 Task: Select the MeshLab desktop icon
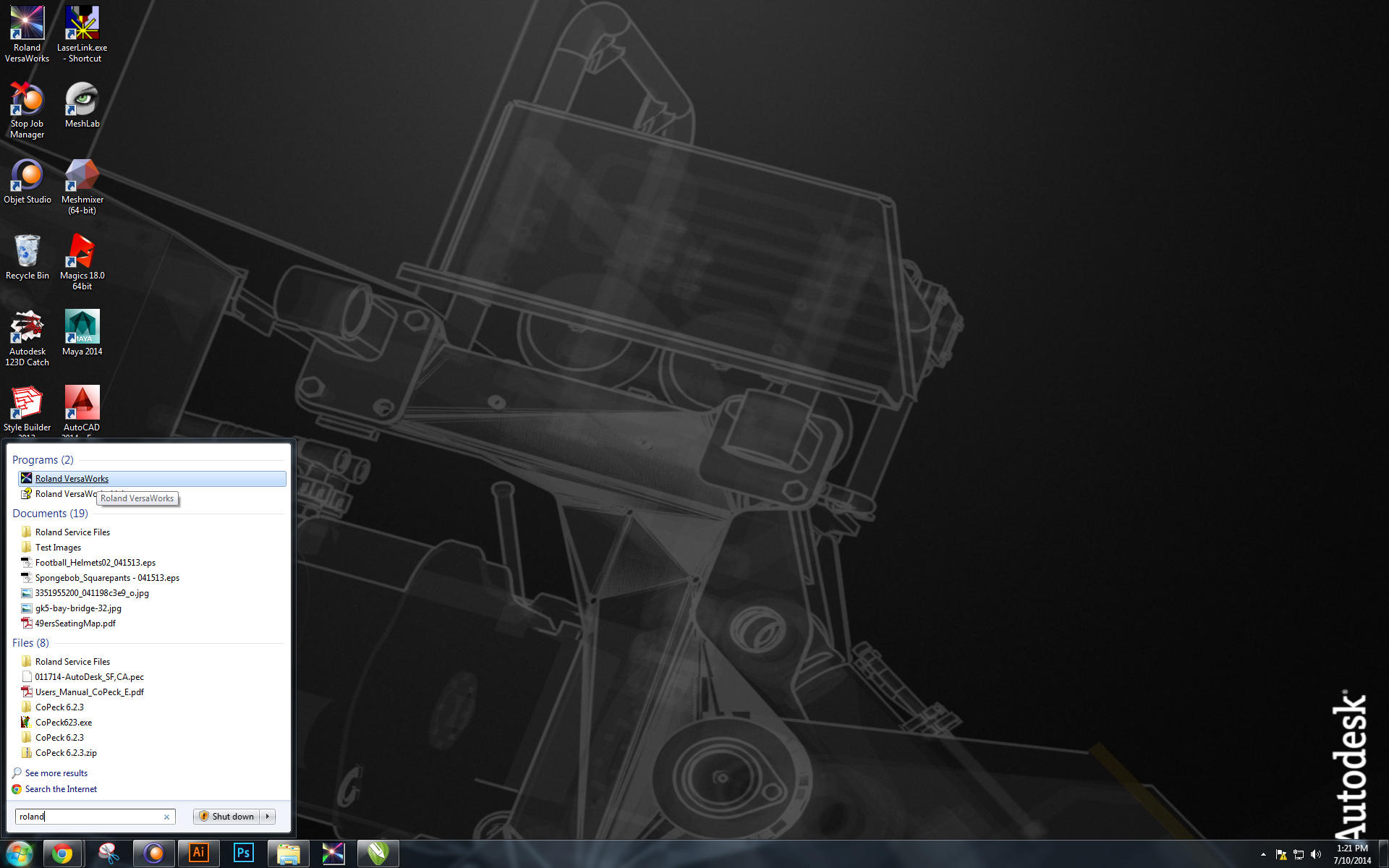tap(82, 105)
